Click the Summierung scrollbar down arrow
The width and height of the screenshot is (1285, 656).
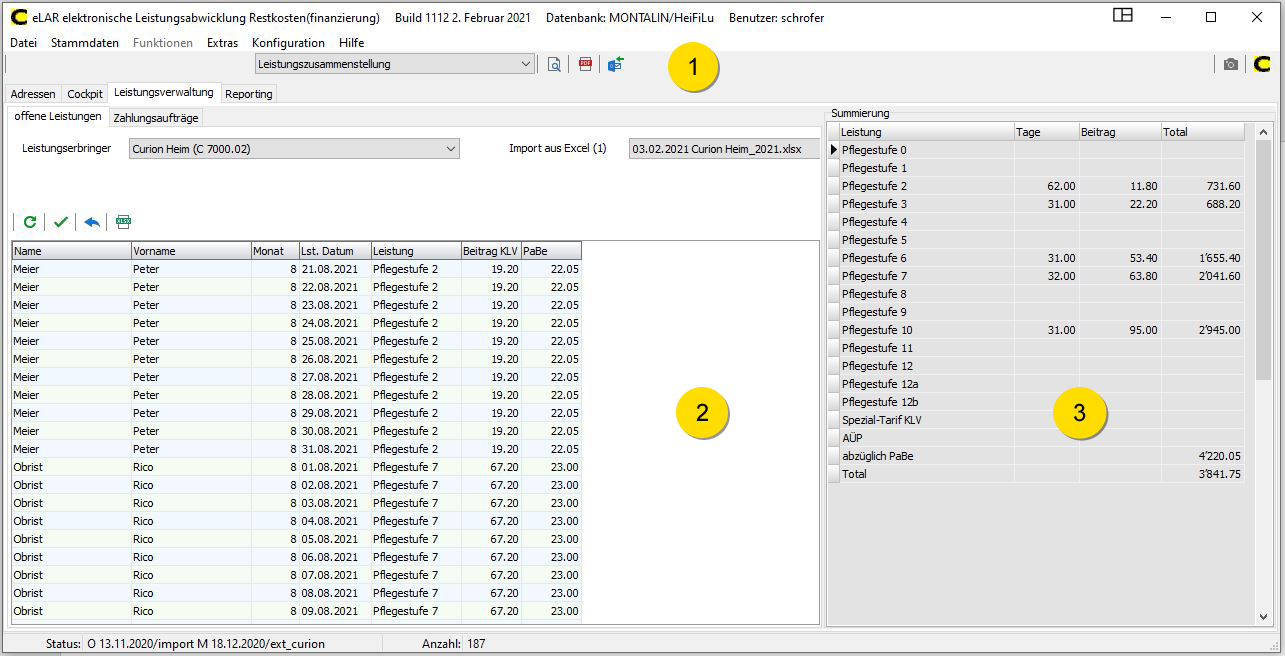[x=1263, y=617]
